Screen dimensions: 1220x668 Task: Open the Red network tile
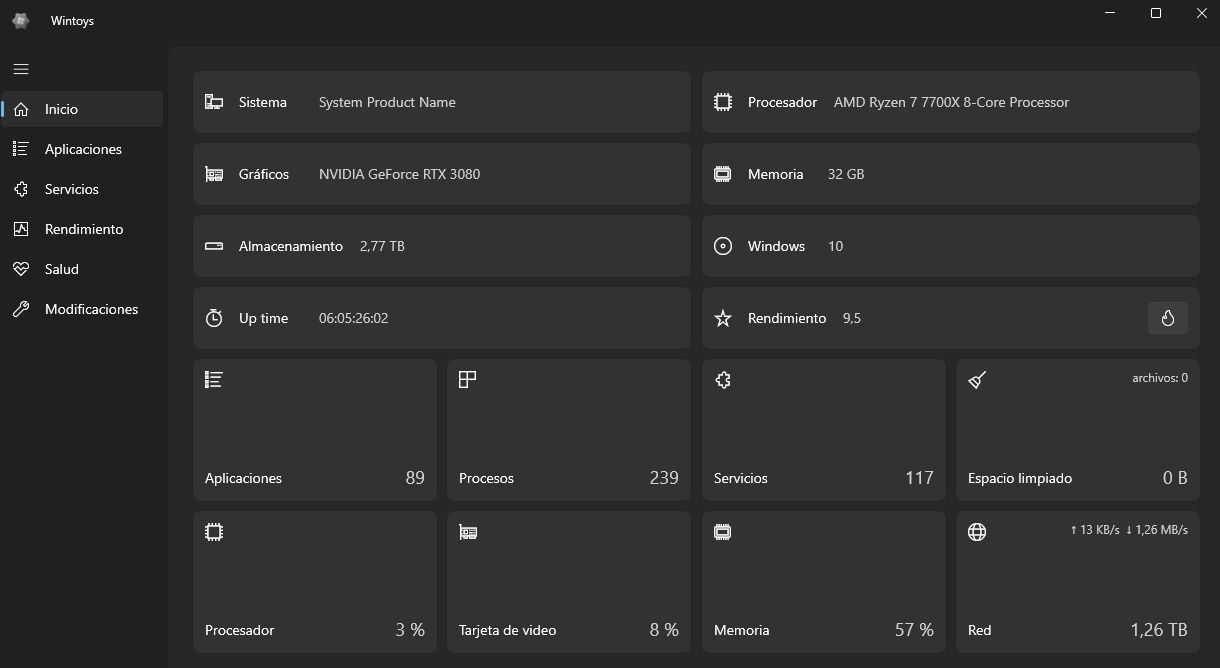click(1078, 582)
